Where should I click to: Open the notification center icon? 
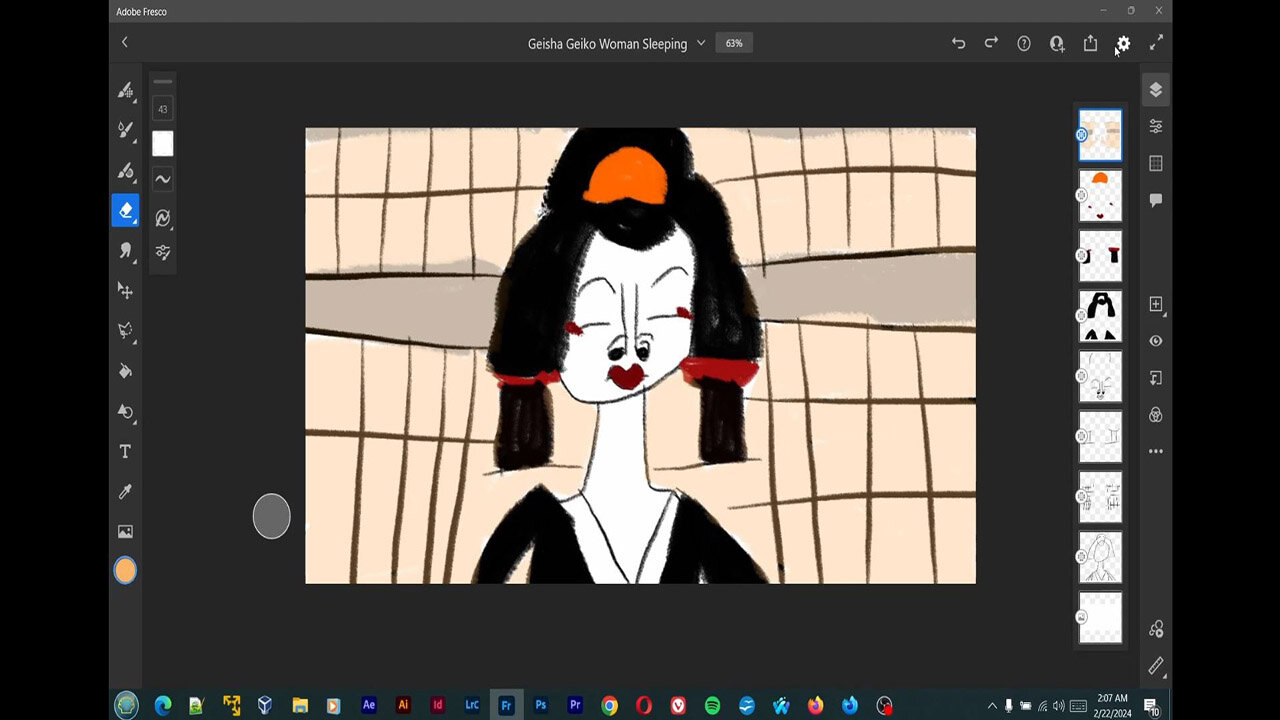(1151, 706)
